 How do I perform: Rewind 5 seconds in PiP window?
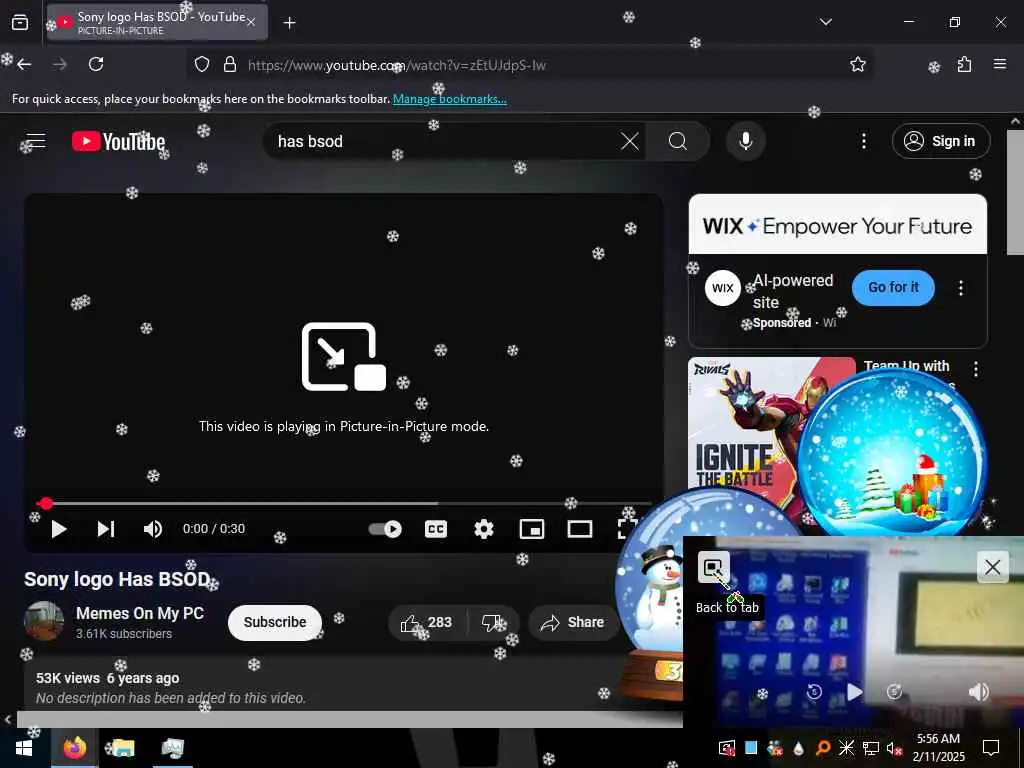tap(814, 692)
